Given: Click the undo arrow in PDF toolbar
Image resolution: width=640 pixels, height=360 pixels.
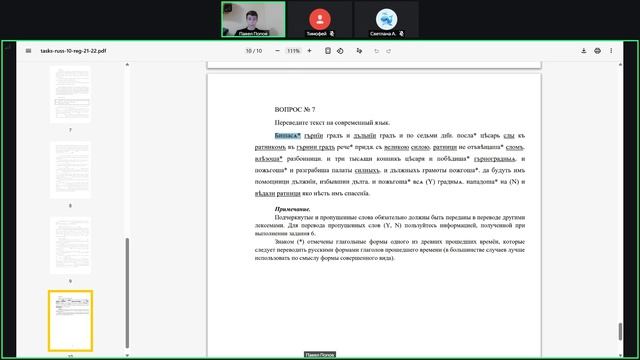Looking at the screenshot, I should (x=376, y=51).
